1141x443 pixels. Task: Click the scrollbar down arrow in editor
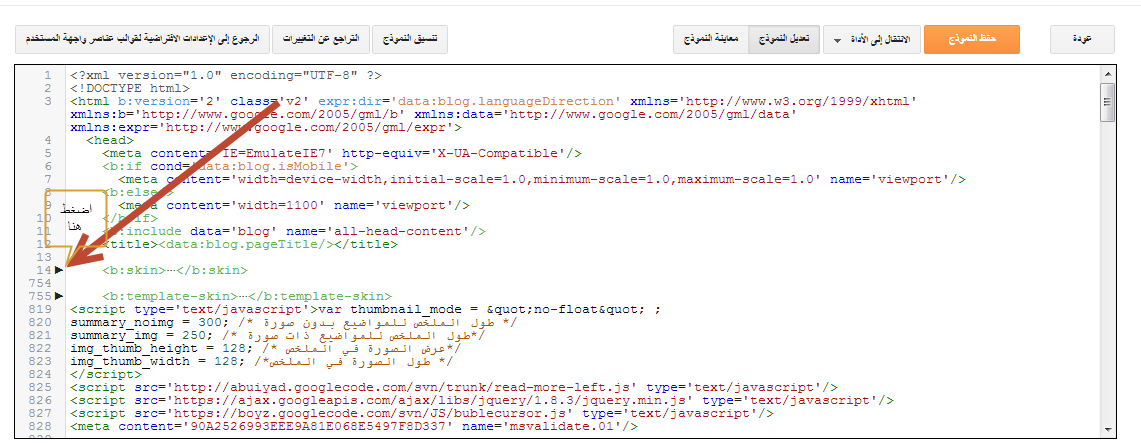tap(1107, 431)
